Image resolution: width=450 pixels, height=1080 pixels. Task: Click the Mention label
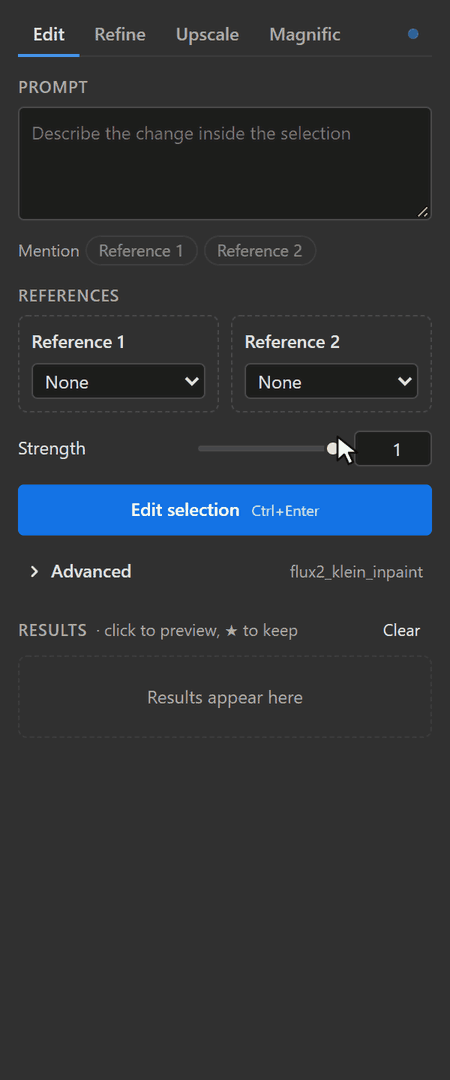point(48,251)
